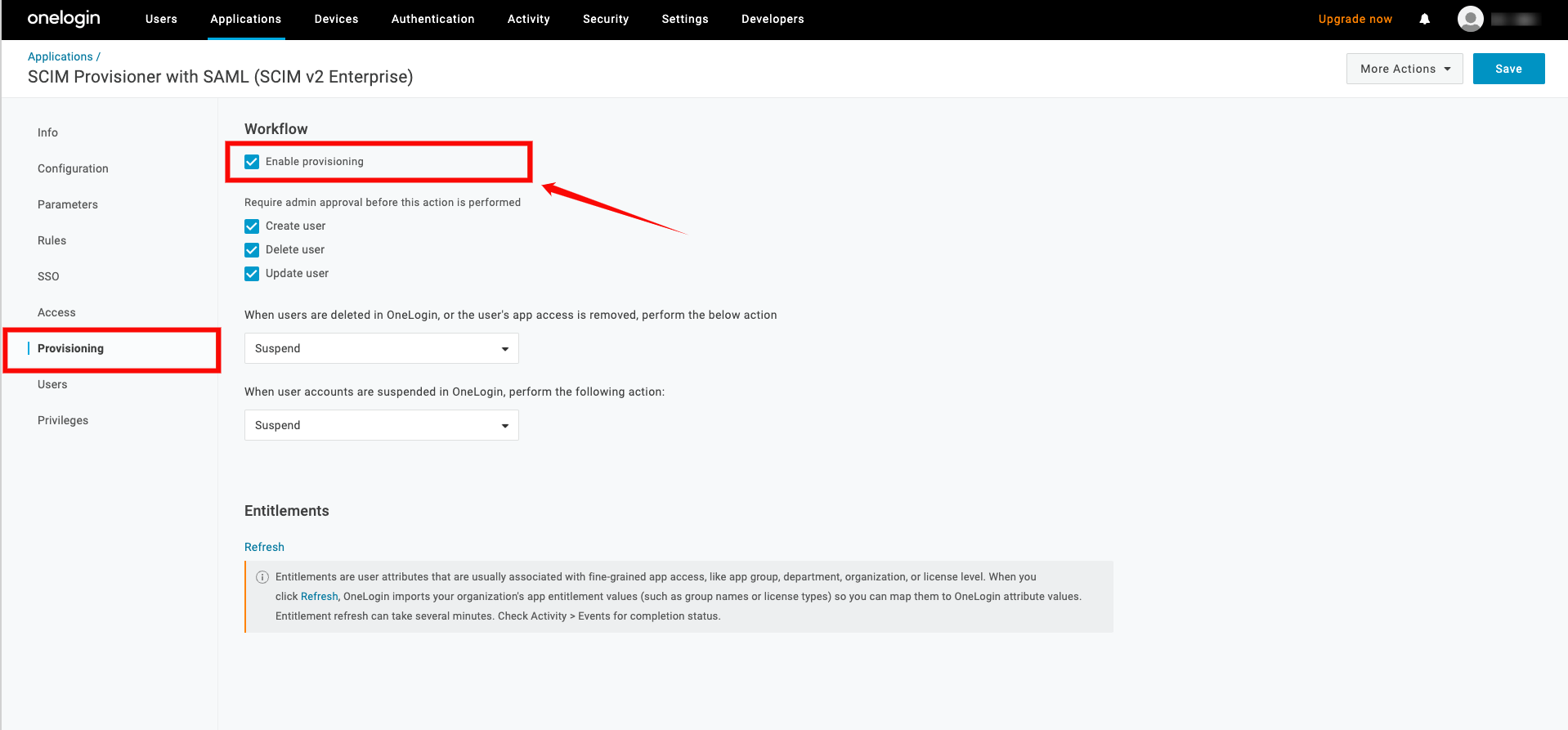
Task: Open the Privileges sidebar tab
Action: click(63, 420)
